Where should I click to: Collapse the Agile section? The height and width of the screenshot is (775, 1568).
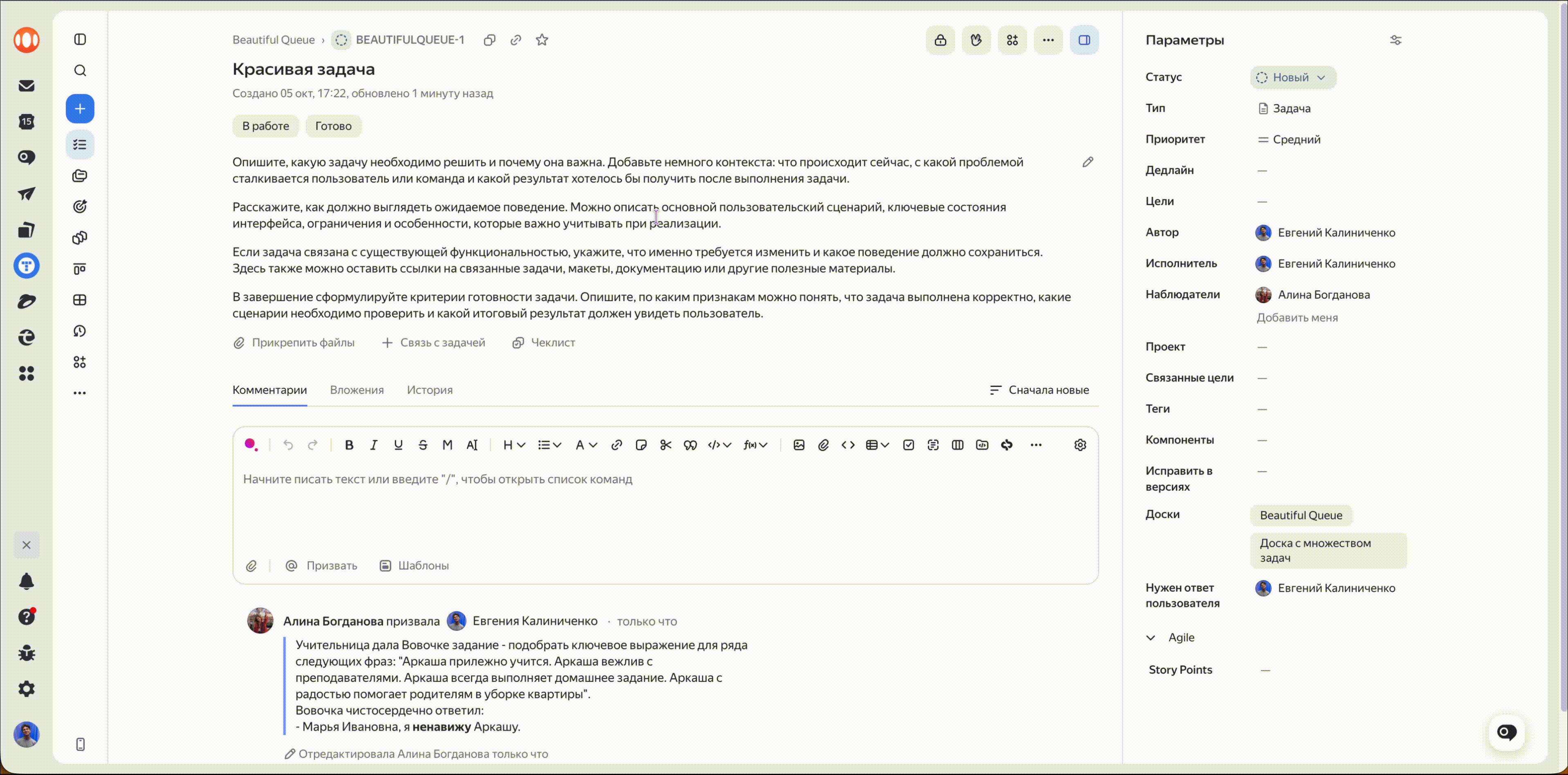[x=1150, y=638]
